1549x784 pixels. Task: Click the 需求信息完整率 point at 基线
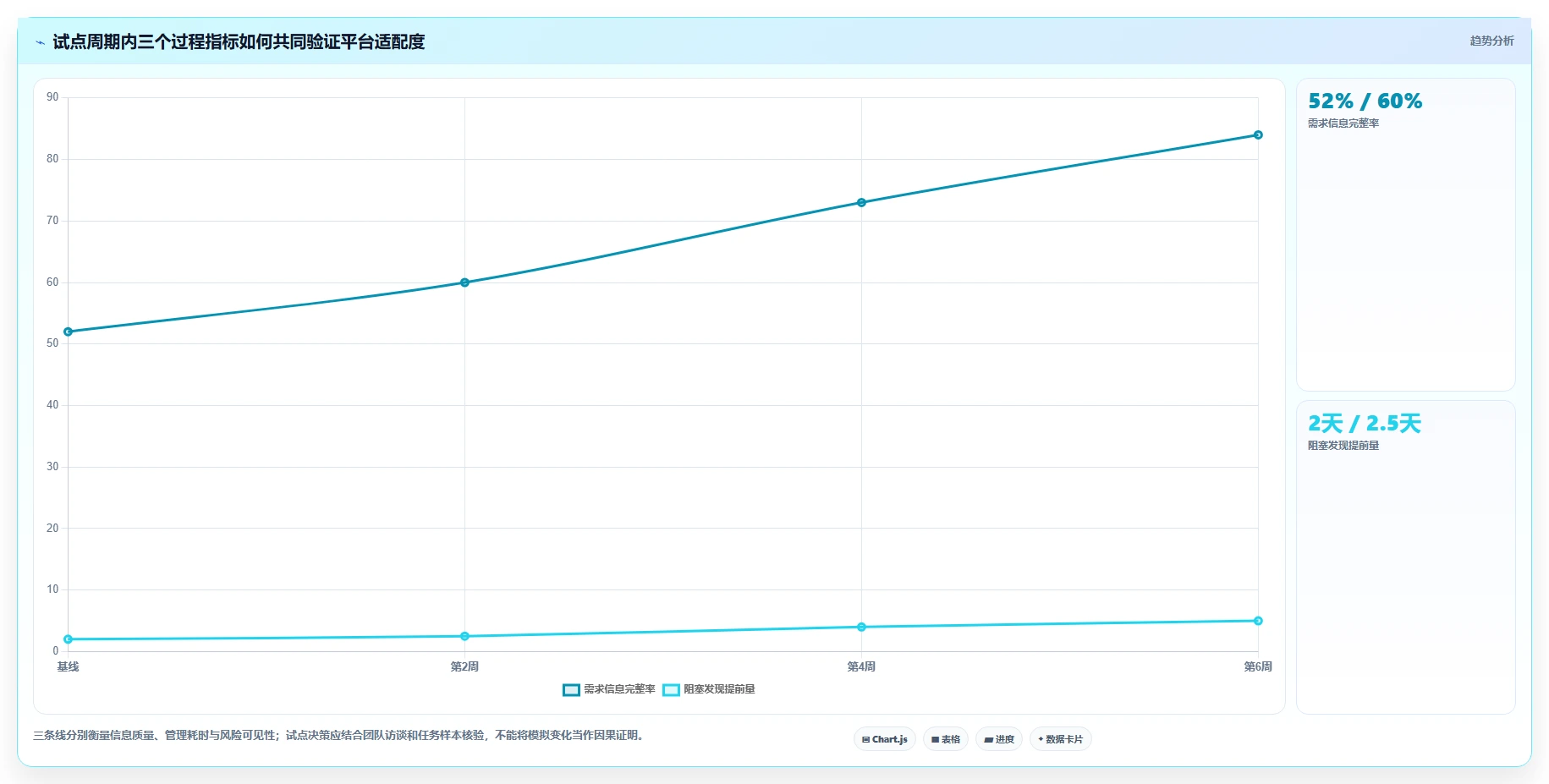pos(68,332)
